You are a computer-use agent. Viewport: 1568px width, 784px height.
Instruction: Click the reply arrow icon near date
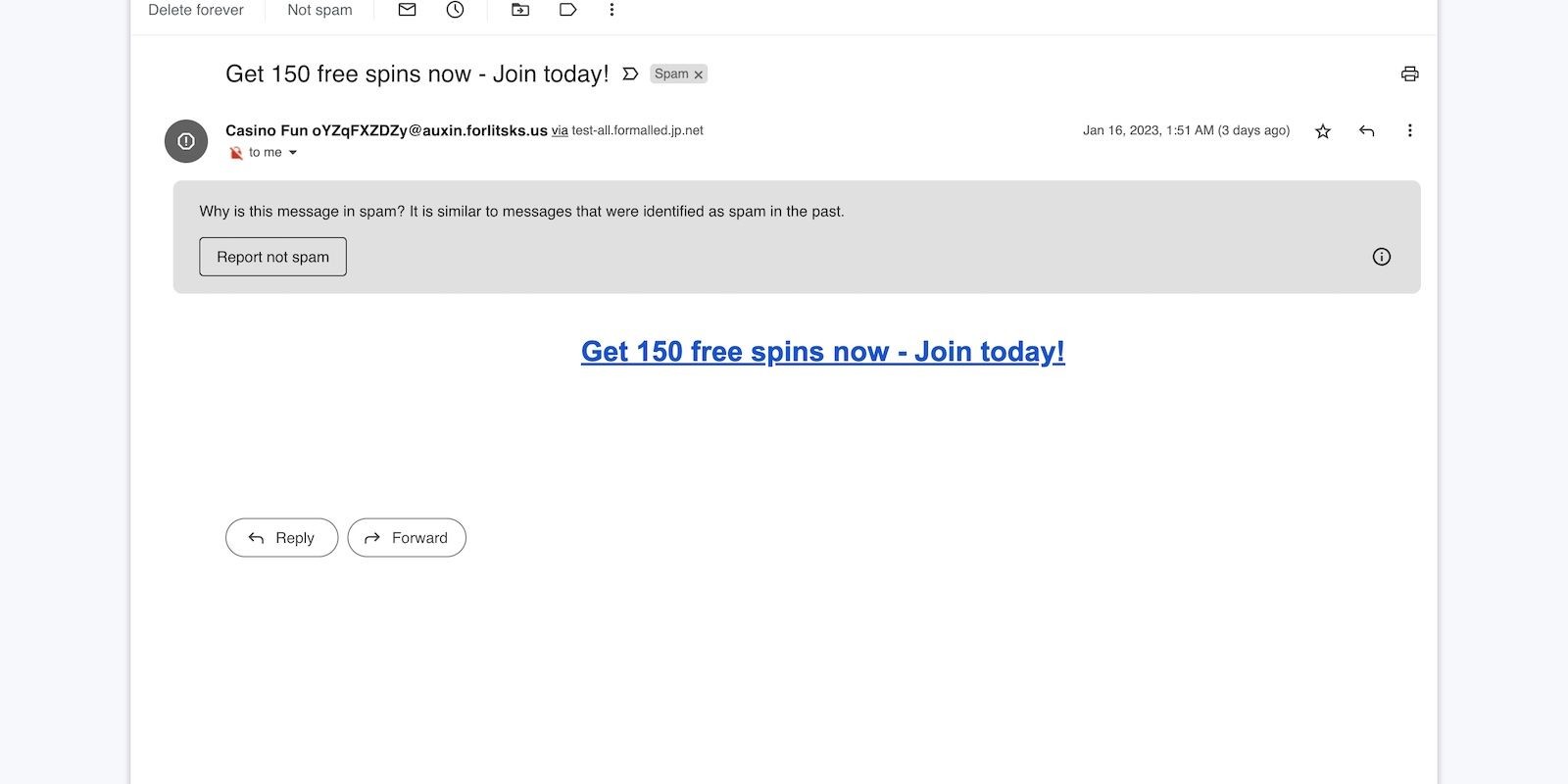pos(1367,131)
